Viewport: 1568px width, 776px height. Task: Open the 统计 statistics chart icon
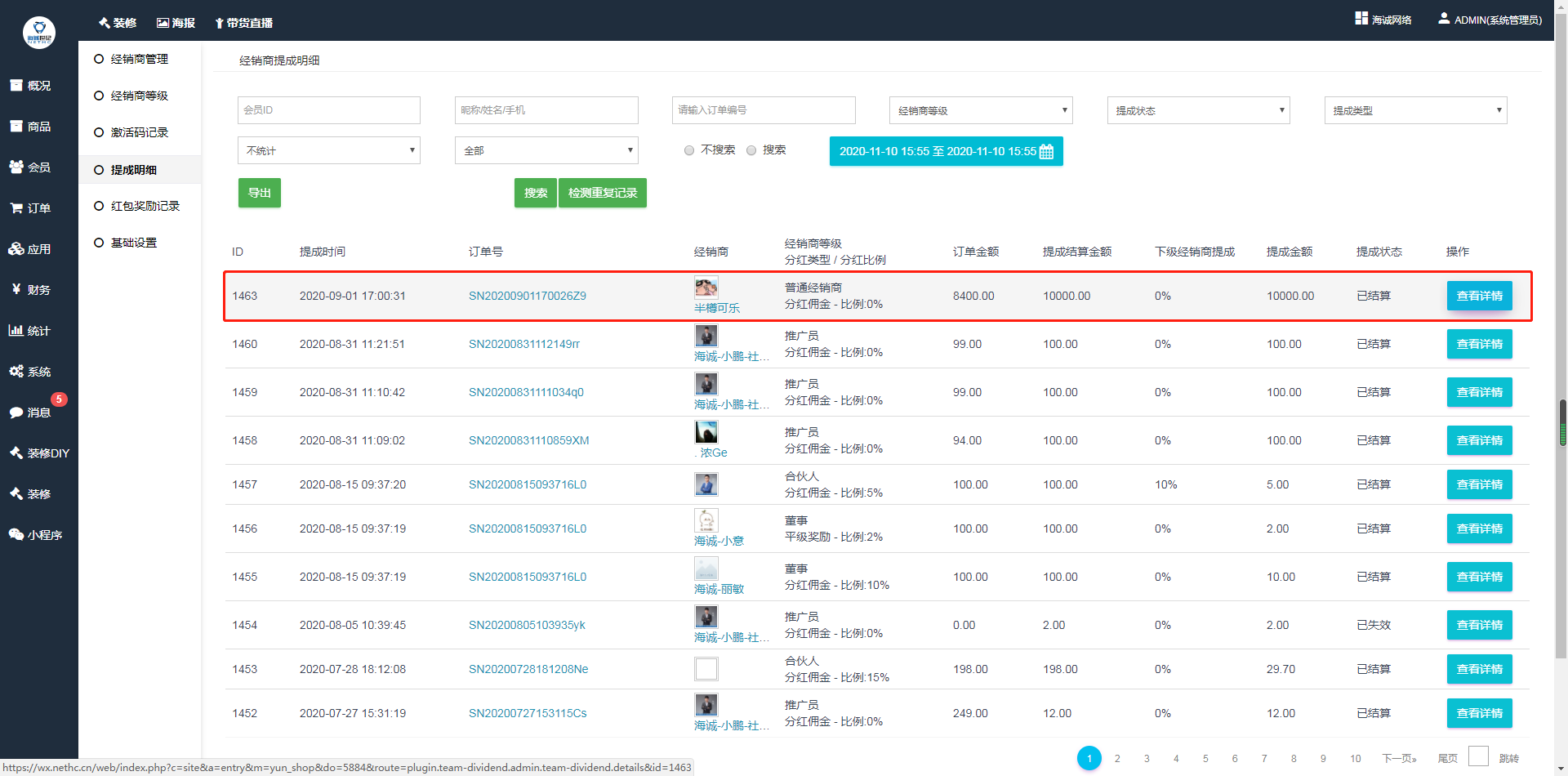coord(16,331)
